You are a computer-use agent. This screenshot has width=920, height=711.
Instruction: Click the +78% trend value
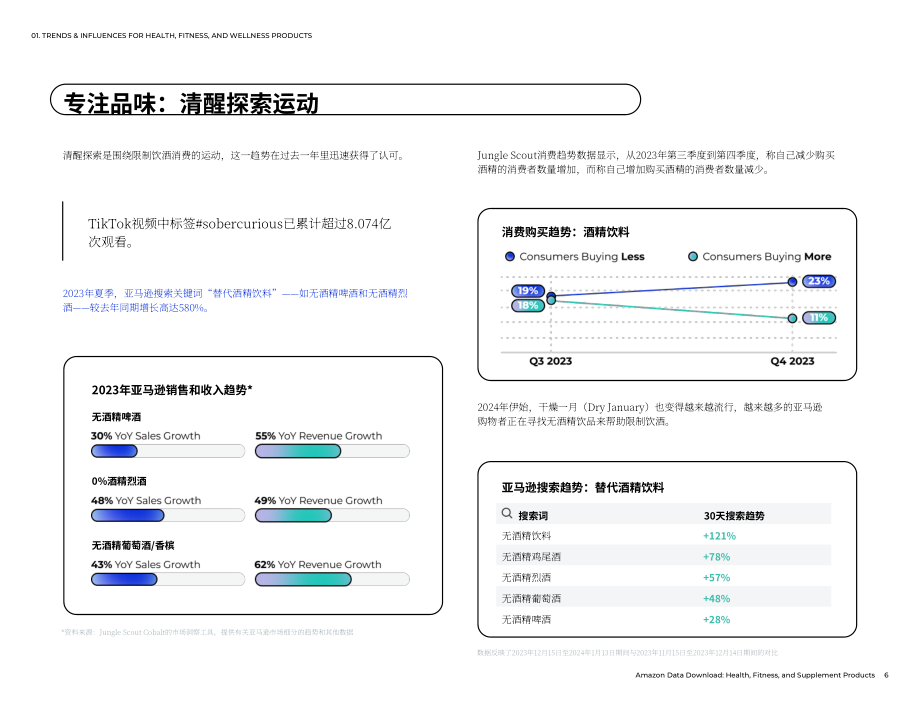coord(716,557)
